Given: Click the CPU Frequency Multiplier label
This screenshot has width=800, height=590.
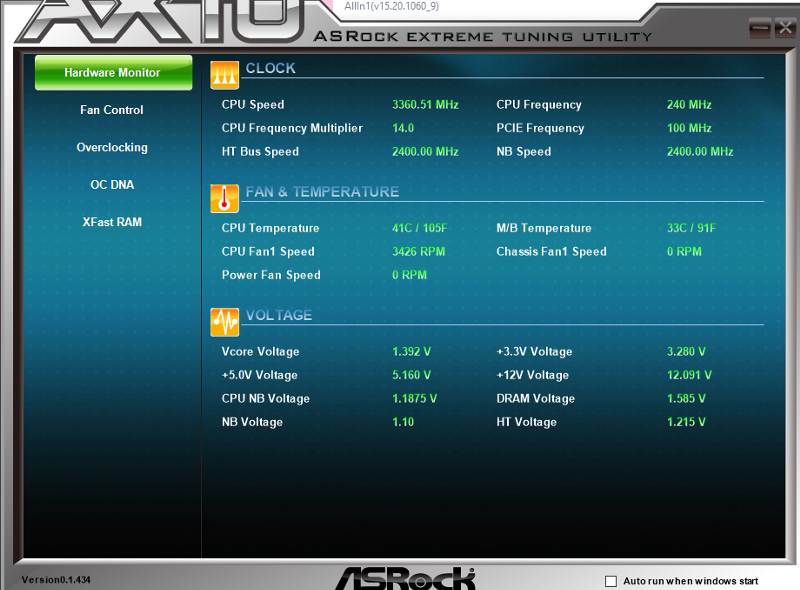Looking at the screenshot, I should [x=292, y=128].
